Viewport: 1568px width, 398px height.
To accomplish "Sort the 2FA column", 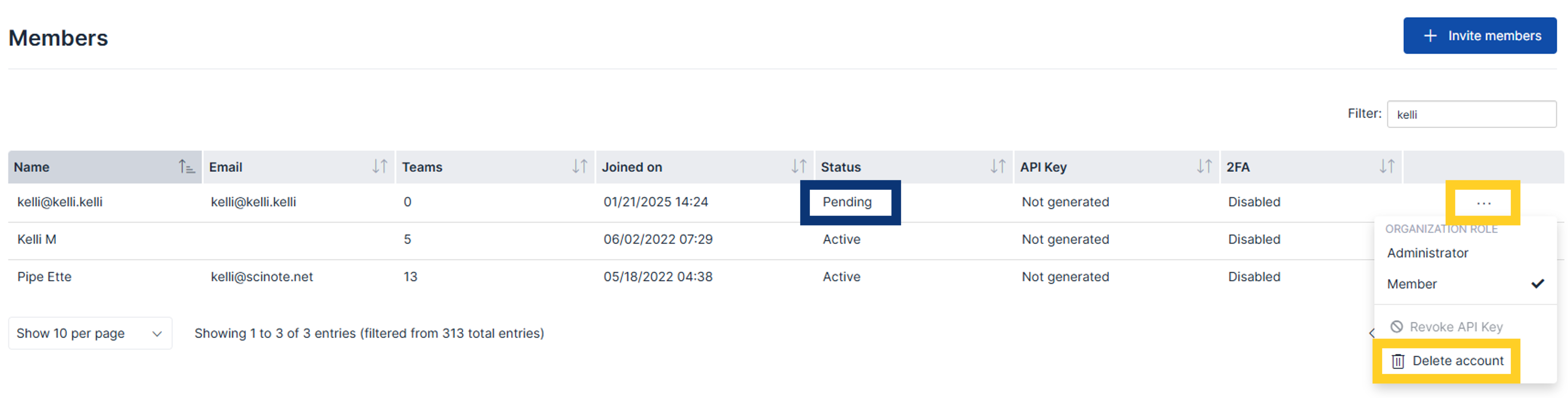I will 1387,167.
